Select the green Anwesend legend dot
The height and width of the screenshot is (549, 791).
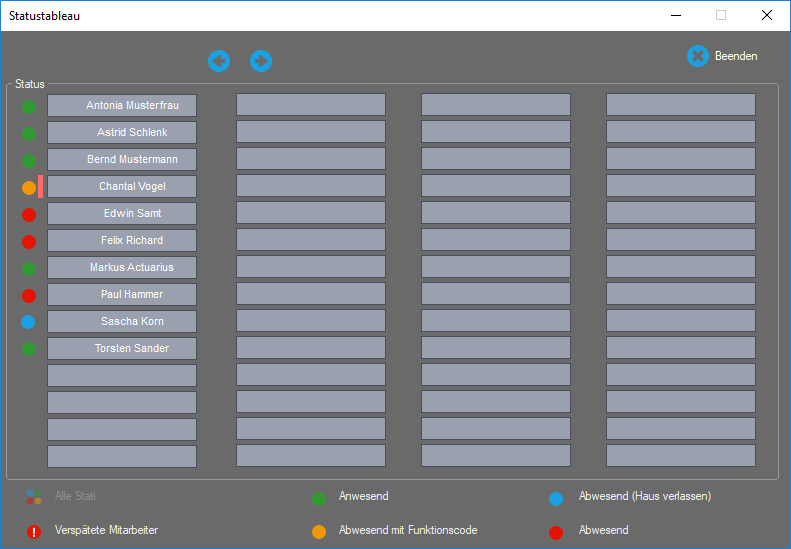click(319, 498)
